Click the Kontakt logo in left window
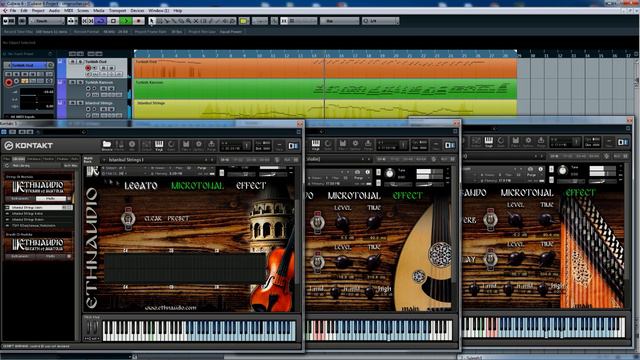640x360 pixels. (x=28, y=145)
